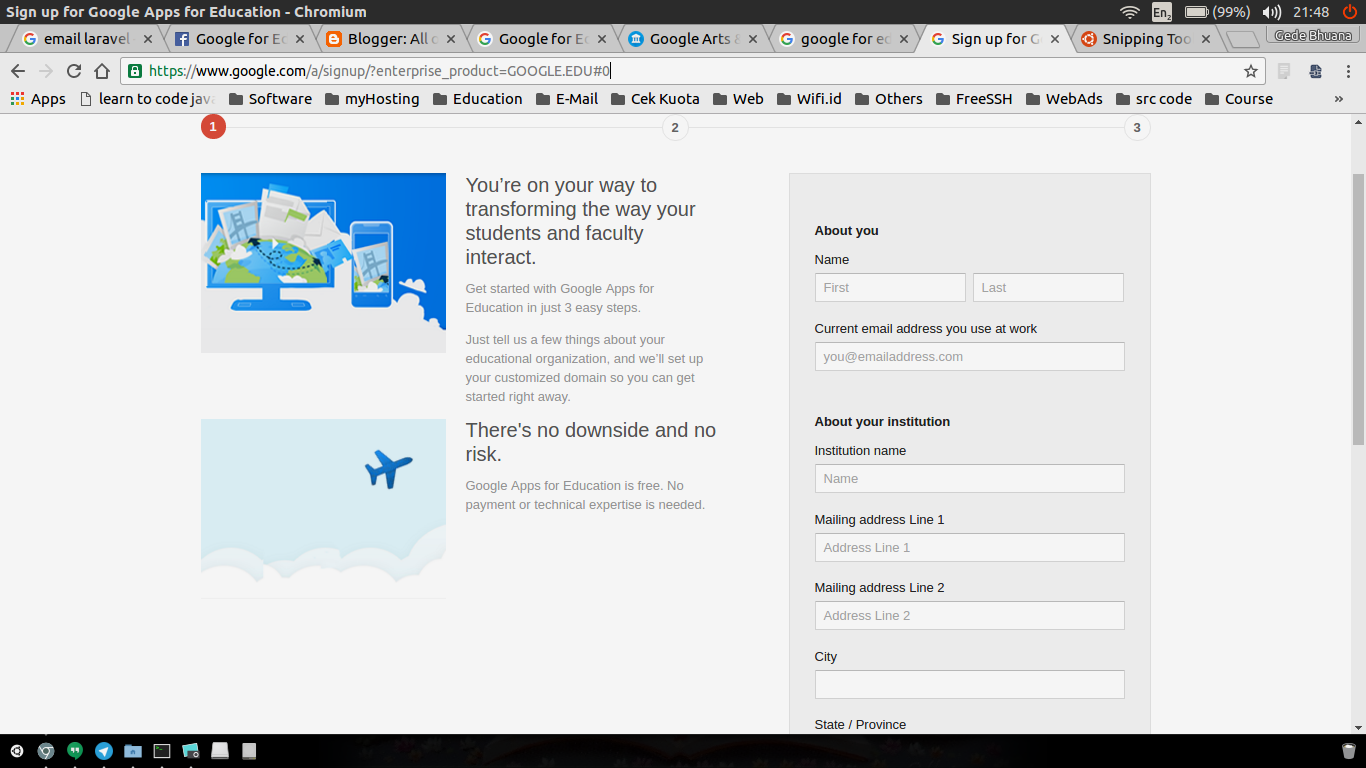Viewport: 1366px width, 768px height.
Task: Open the sound volume indicator
Action: point(1272,12)
